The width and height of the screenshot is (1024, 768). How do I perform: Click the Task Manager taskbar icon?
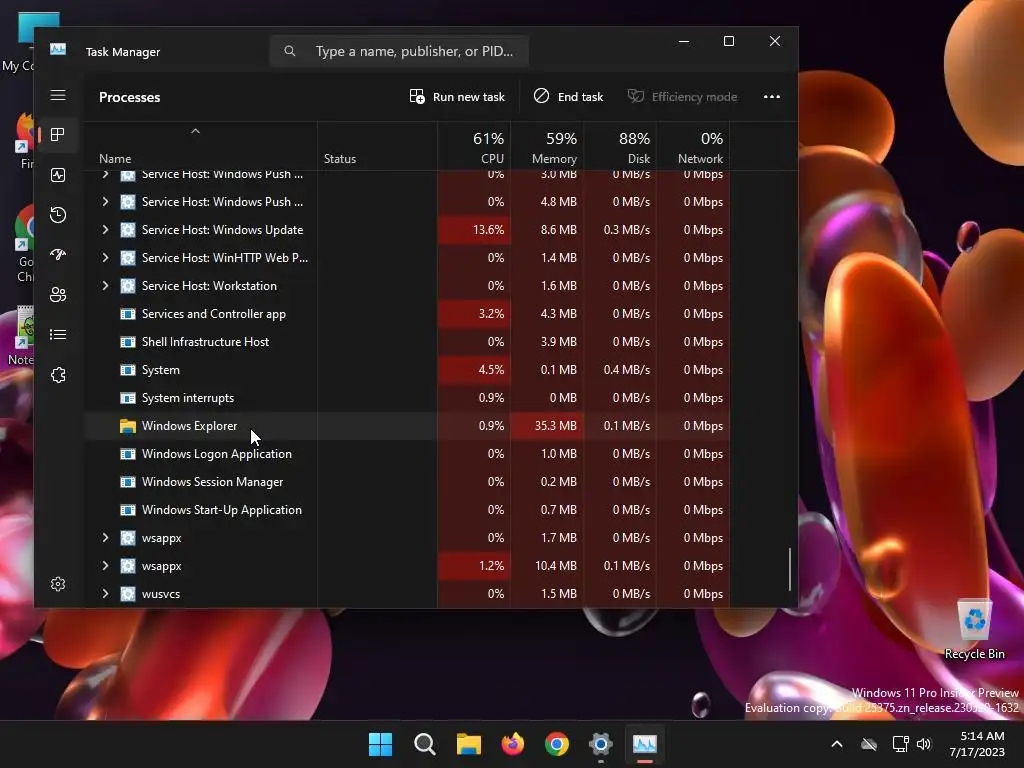point(645,744)
